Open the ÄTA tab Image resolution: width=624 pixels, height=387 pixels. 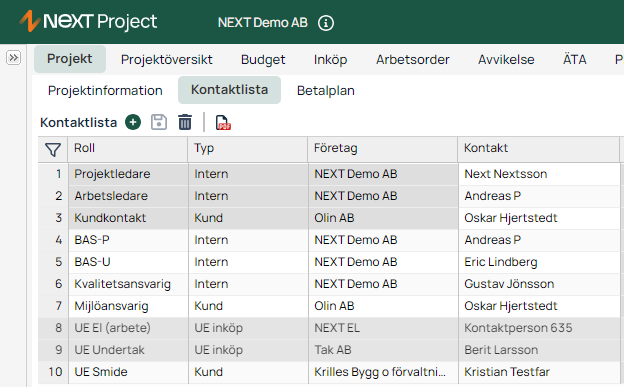tap(575, 59)
